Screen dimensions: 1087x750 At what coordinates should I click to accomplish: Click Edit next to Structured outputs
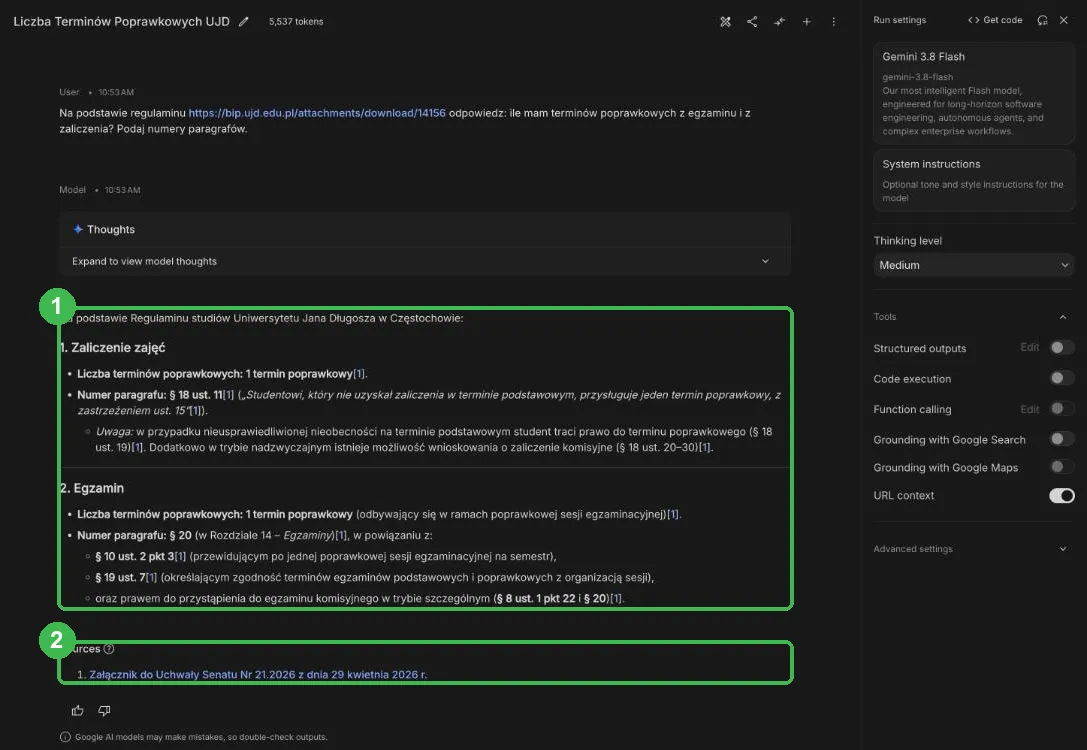(1029, 347)
